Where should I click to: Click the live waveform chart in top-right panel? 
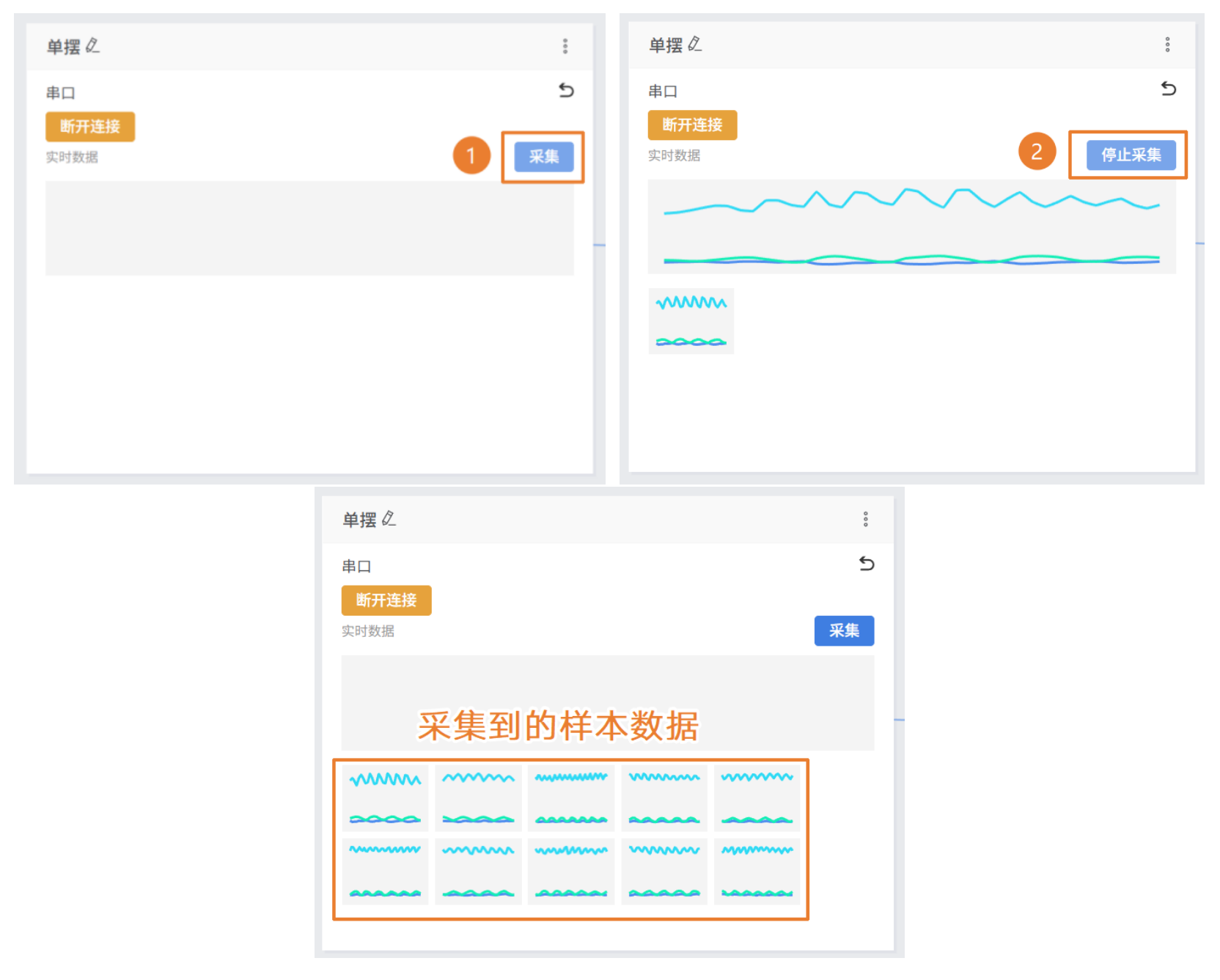click(911, 226)
